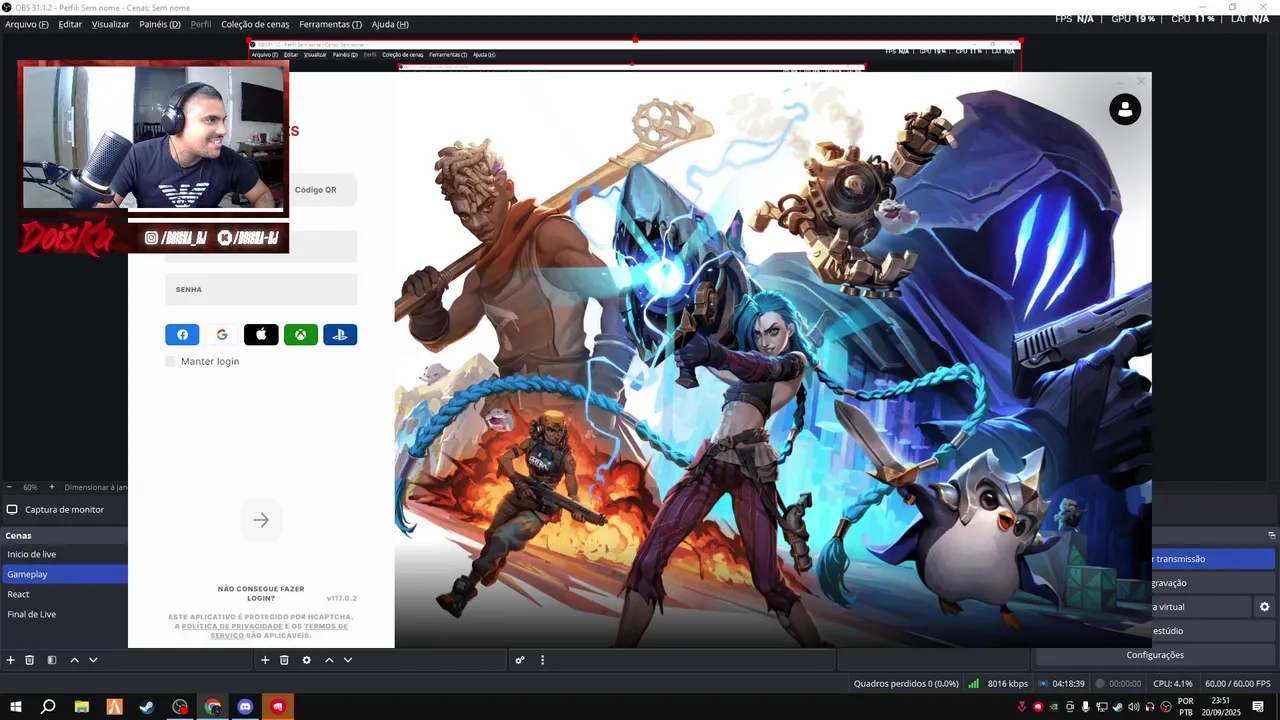The height and width of the screenshot is (720, 1280).
Task: Zoom in preview with plus icon
Action: [x=52, y=487]
